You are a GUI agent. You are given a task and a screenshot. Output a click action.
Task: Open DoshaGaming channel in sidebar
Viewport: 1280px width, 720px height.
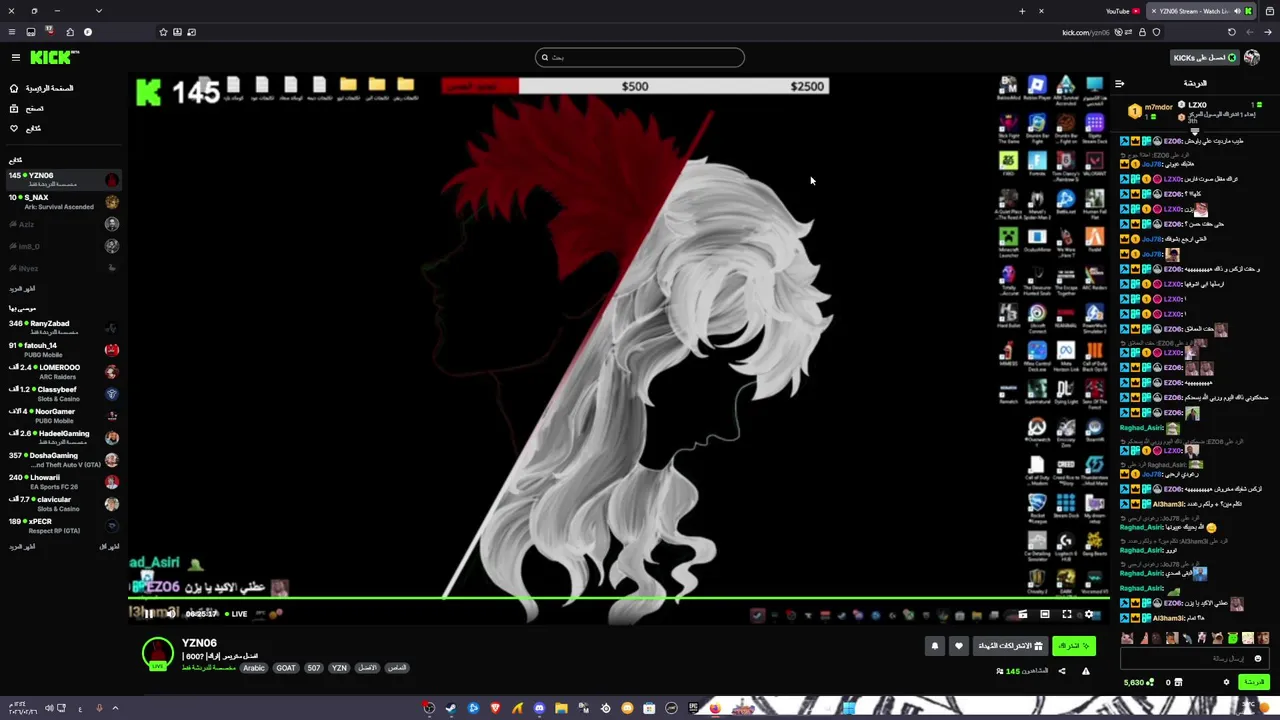pos(64,460)
